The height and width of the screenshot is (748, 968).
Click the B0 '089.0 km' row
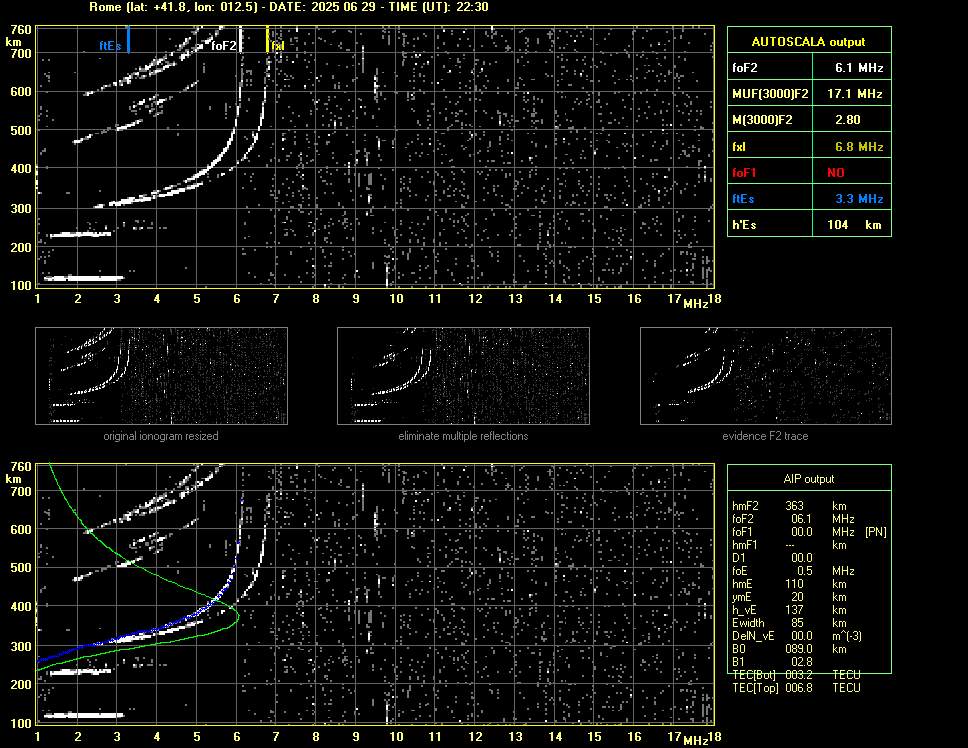tap(788, 649)
